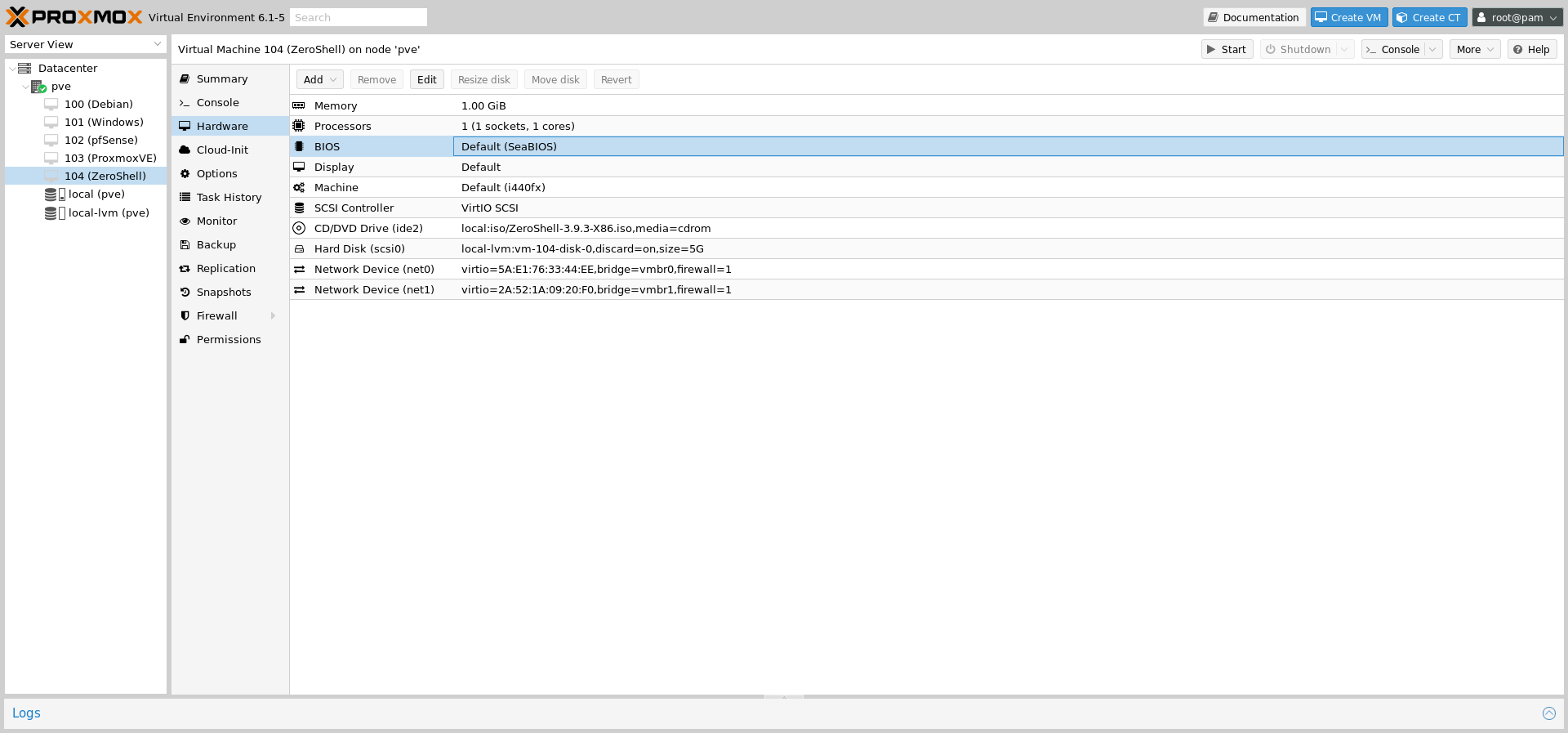Click the Summary book icon
The height and width of the screenshot is (733, 1568).
click(185, 78)
